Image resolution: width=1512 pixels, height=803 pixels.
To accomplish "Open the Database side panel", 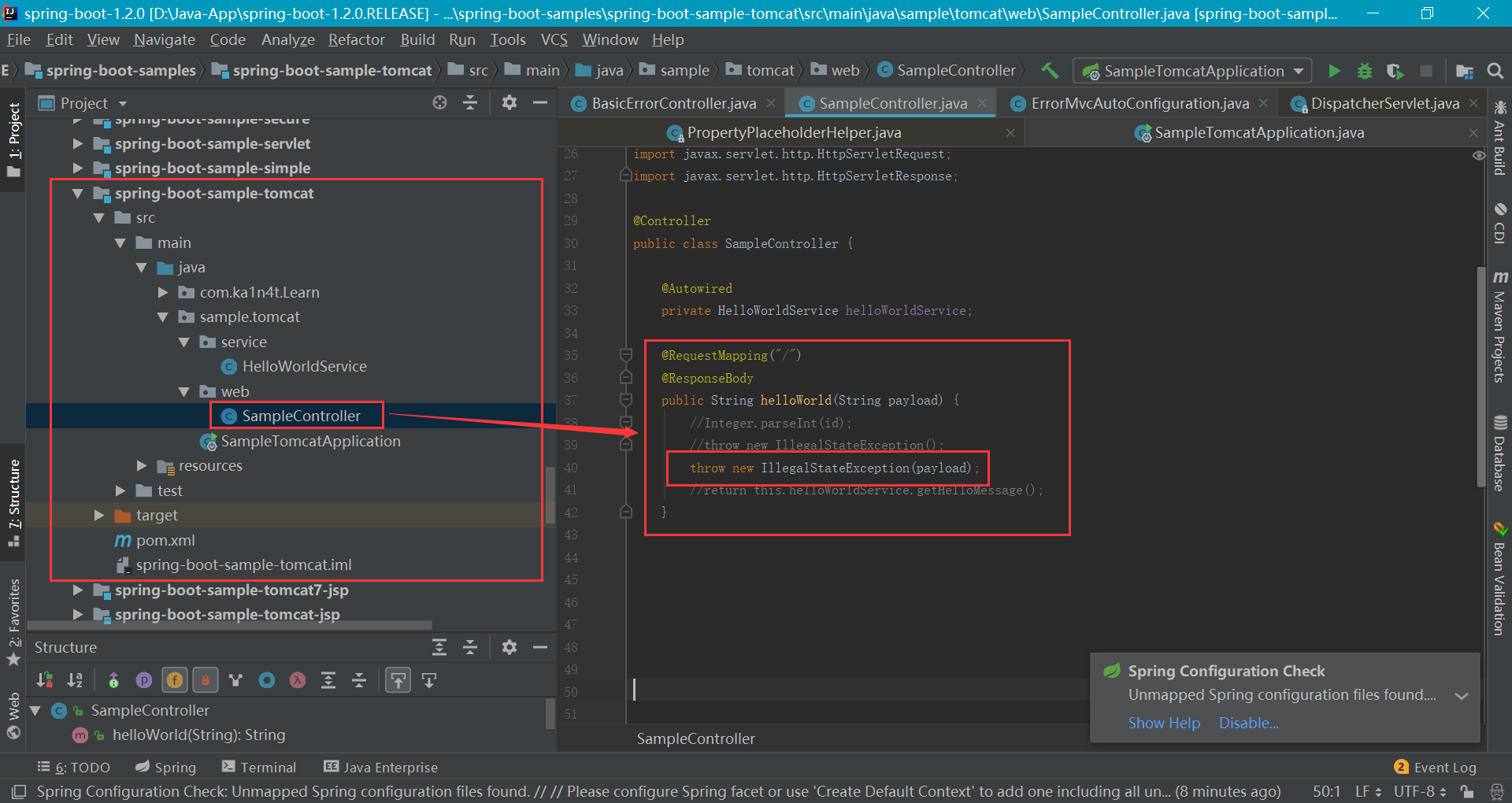I will coord(1499,453).
